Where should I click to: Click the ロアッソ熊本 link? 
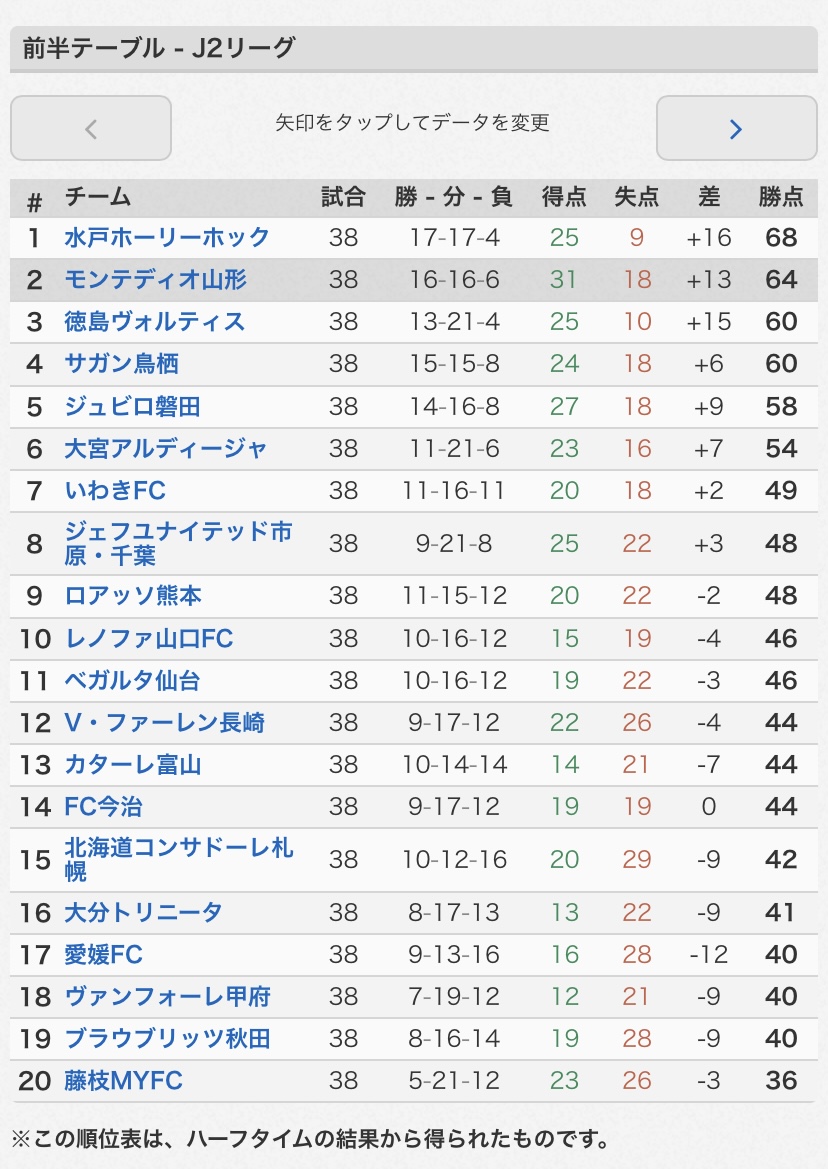pos(133,596)
